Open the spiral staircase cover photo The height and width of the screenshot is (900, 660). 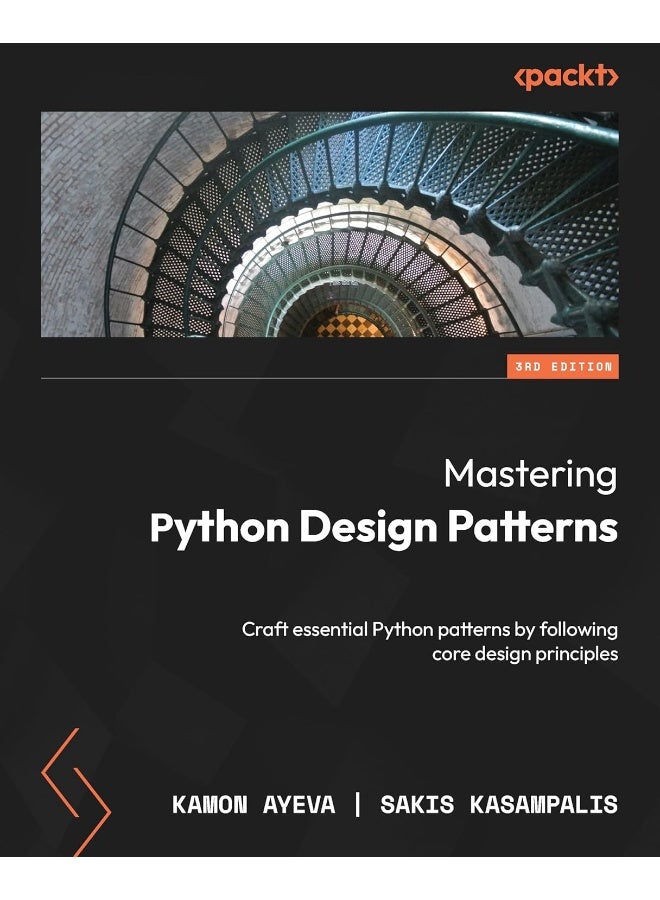point(330,224)
